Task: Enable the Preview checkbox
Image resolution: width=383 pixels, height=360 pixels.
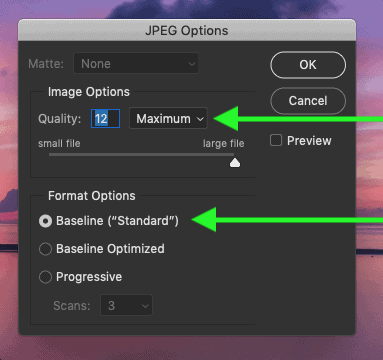Action: [x=276, y=140]
